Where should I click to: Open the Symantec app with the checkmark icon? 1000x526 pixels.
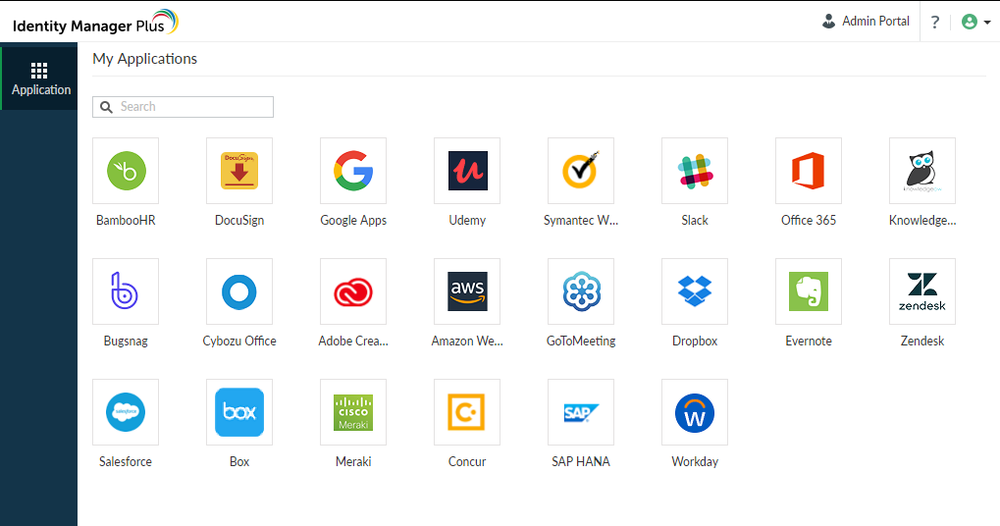tap(581, 171)
